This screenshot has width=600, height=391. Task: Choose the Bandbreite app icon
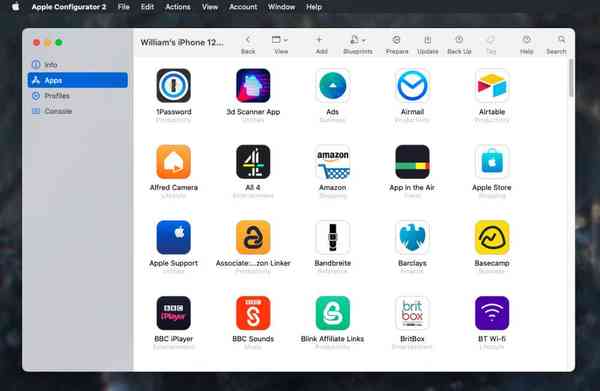point(333,237)
